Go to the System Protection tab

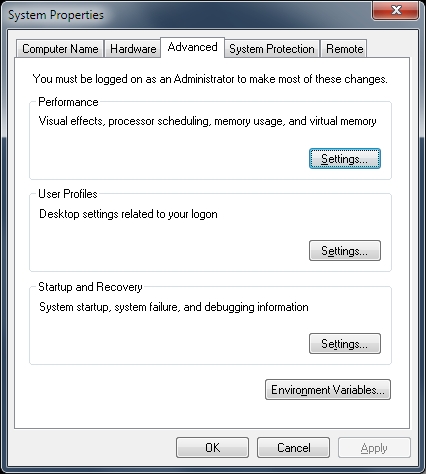click(x=272, y=49)
